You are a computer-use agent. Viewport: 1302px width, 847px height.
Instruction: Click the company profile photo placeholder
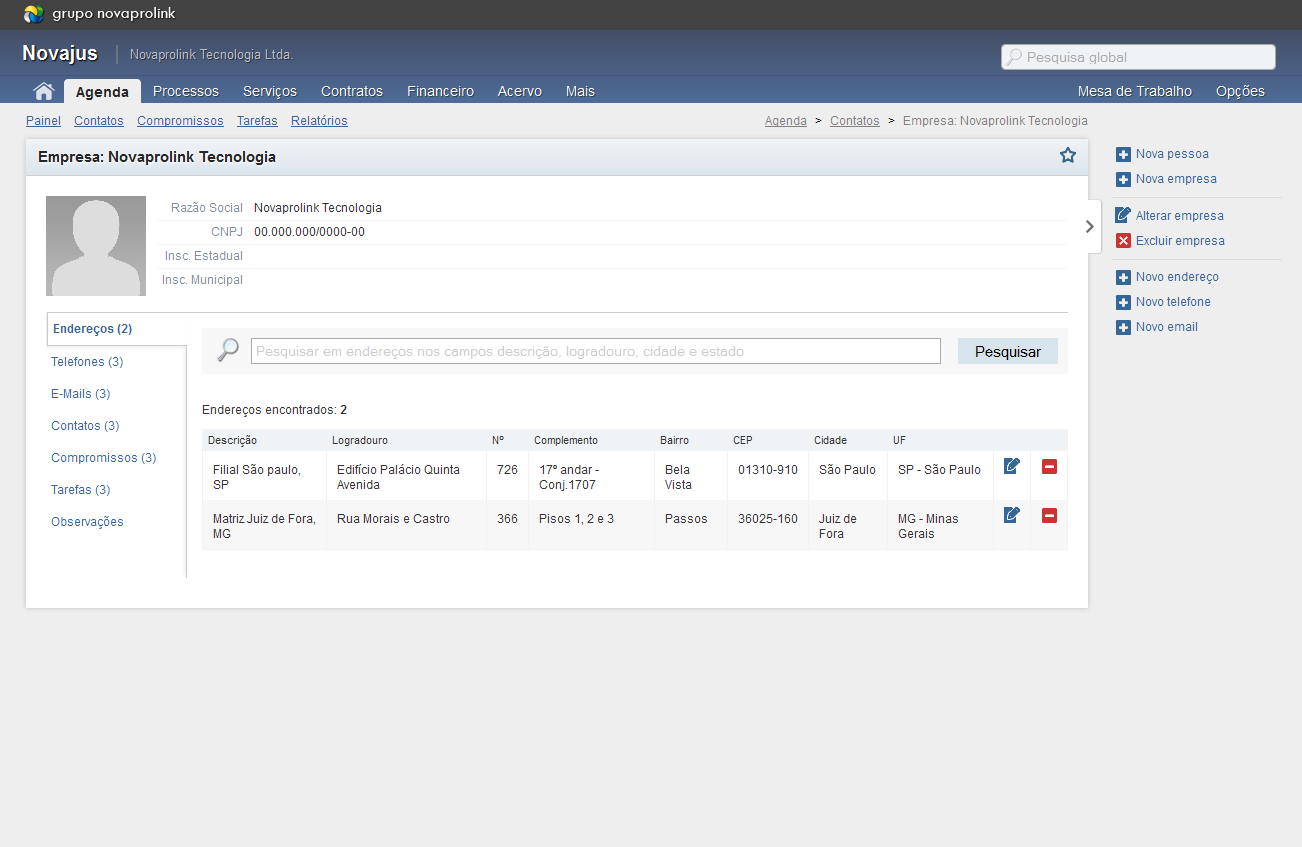(96, 246)
